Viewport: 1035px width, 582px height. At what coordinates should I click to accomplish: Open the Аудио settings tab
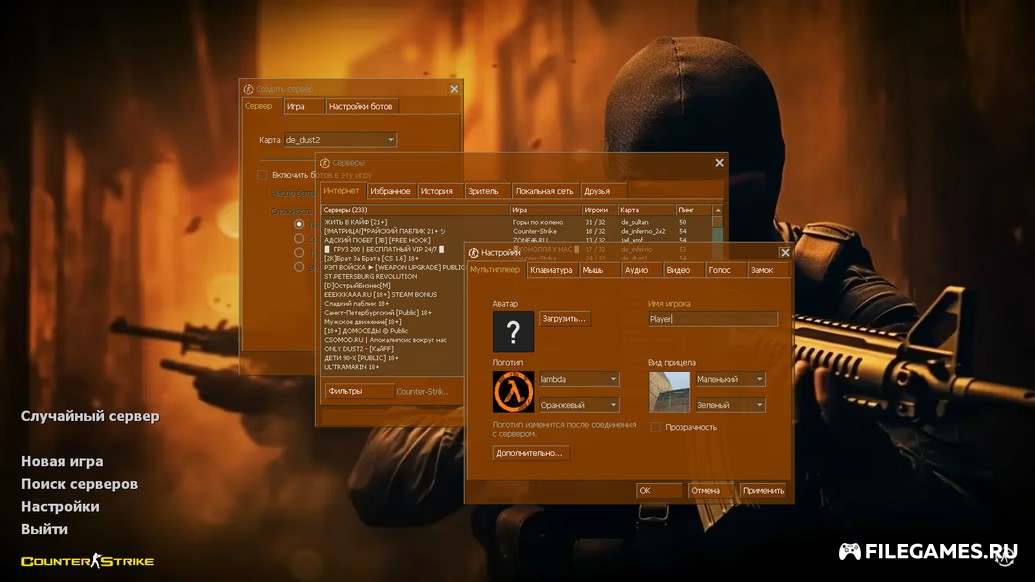tap(641, 270)
